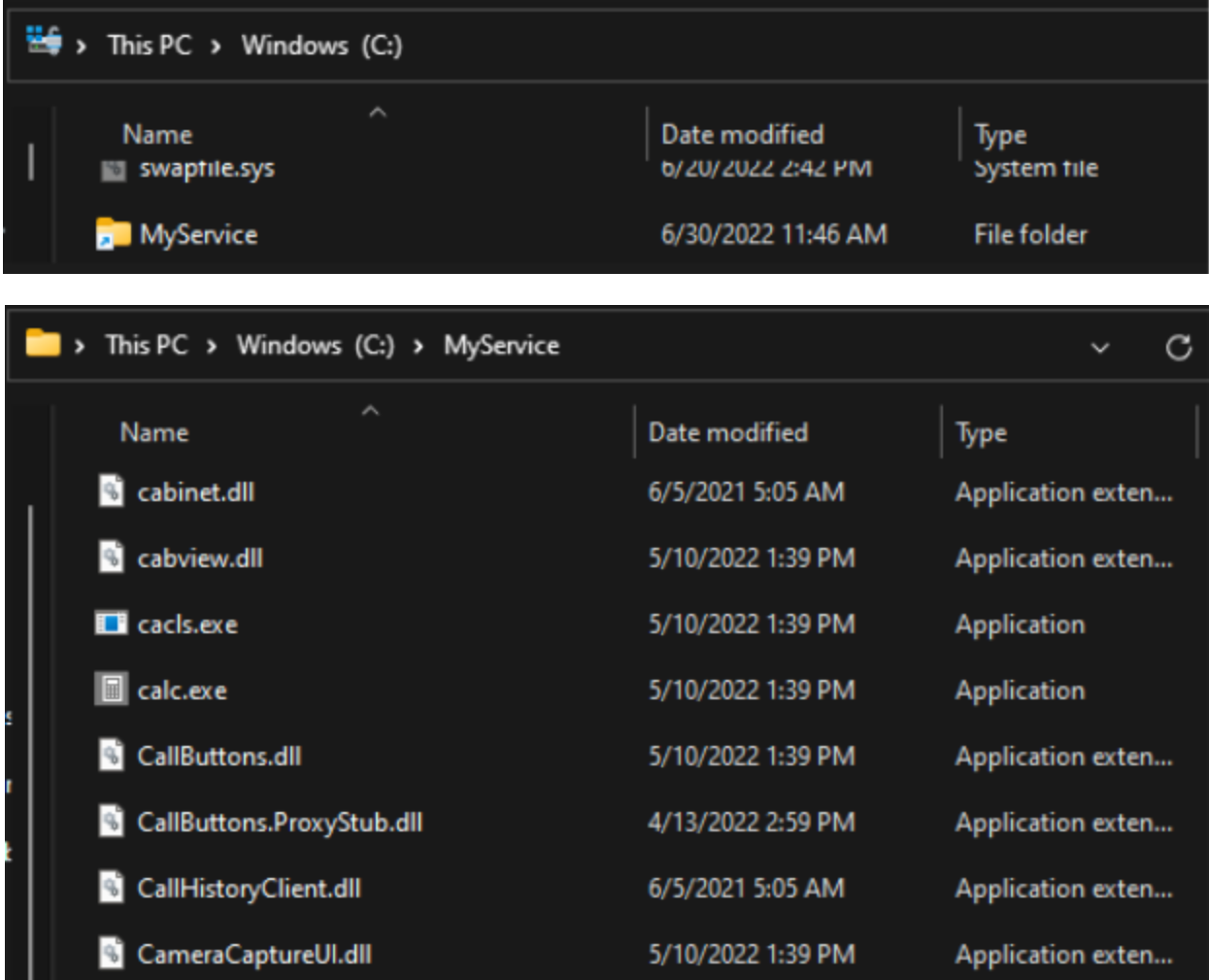
Task: Click date 4/13/2022 2:59 PM
Action: click(x=752, y=822)
